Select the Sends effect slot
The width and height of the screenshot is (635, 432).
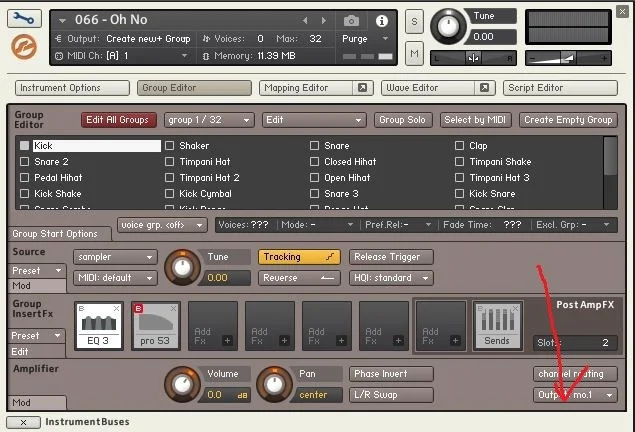click(x=498, y=326)
